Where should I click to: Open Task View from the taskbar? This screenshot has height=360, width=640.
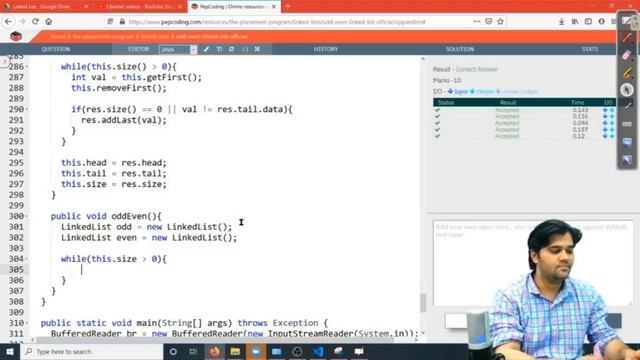point(193,351)
